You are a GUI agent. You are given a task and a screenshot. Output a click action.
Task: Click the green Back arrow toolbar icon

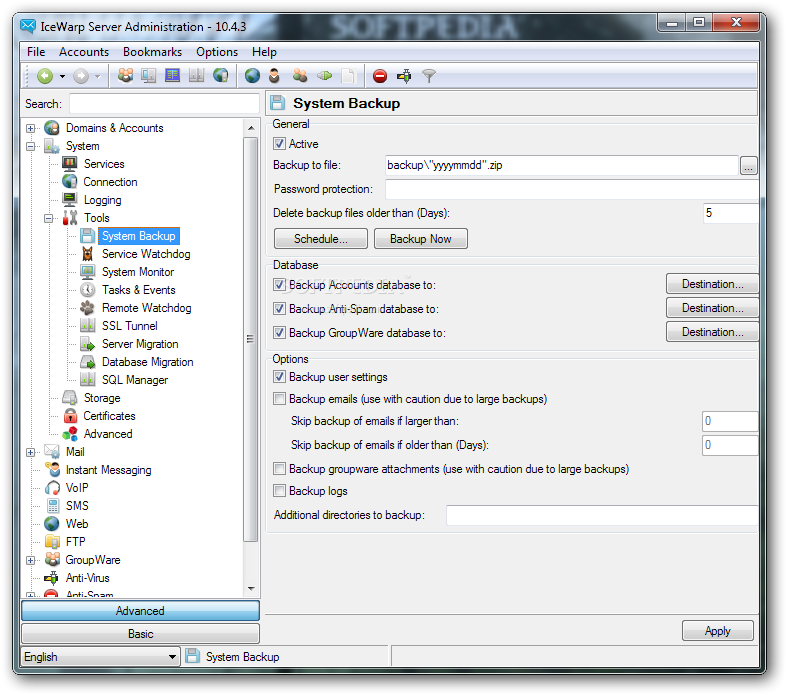point(45,76)
